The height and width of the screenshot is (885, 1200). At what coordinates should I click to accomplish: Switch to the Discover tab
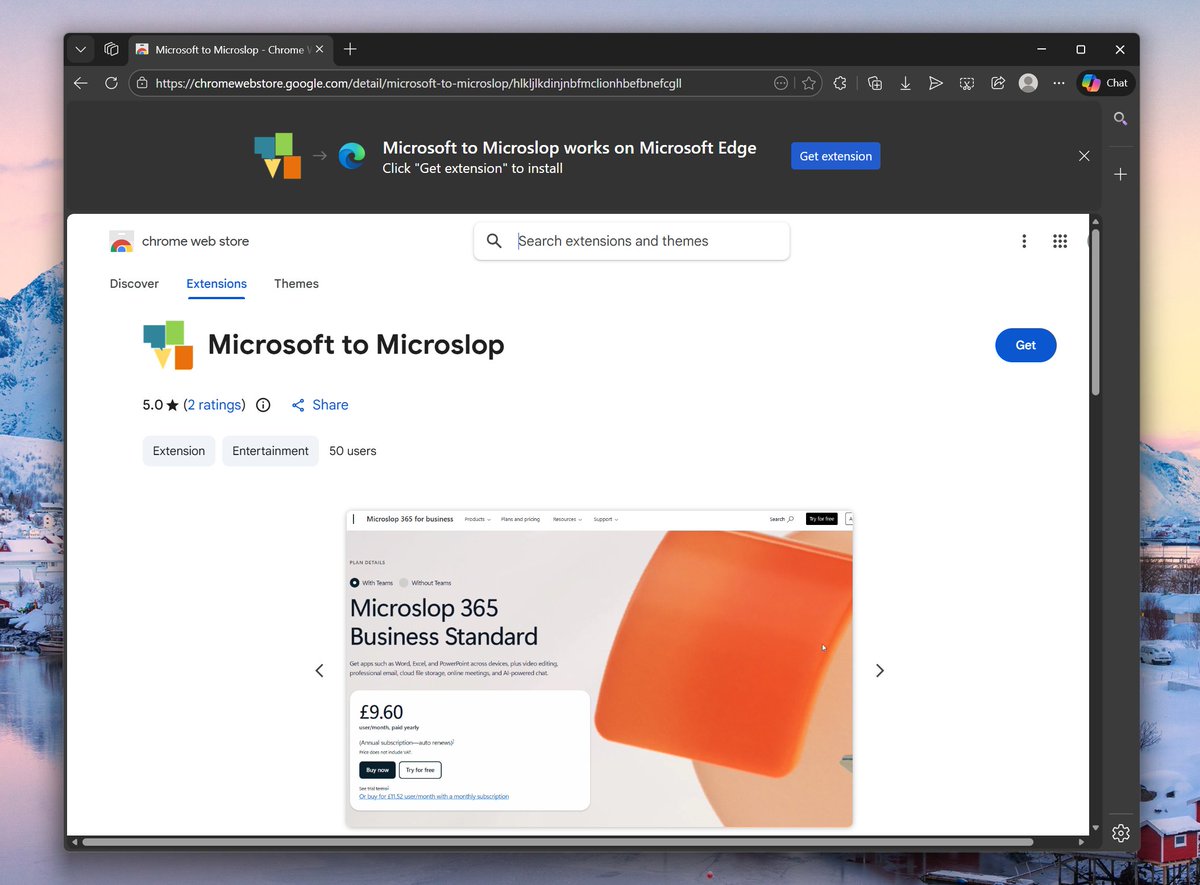(x=134, y=284)
